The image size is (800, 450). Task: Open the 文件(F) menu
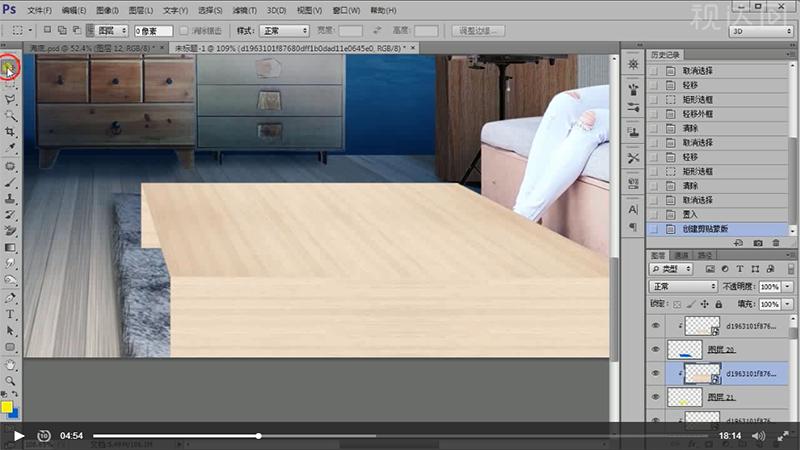(39, 10)
